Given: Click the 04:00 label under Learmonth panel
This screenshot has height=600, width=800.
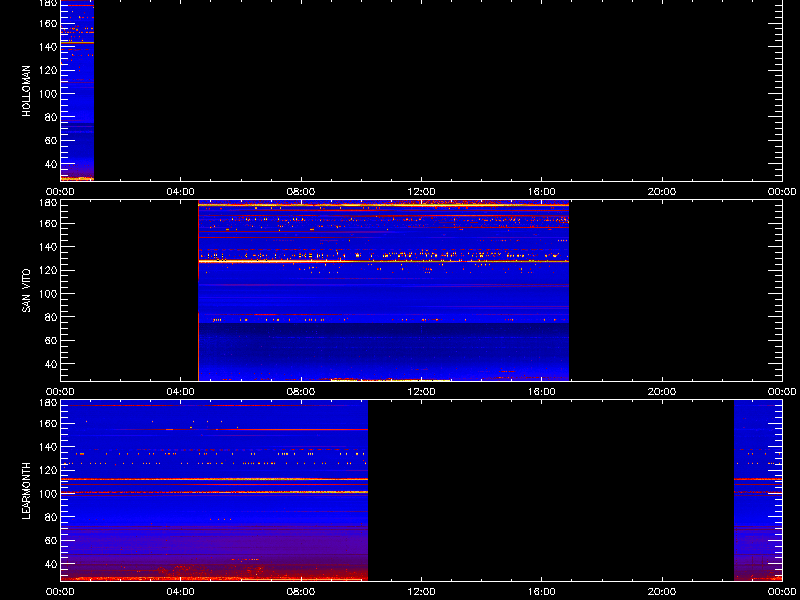Looking at the screenshot, I should coord(181,592).
